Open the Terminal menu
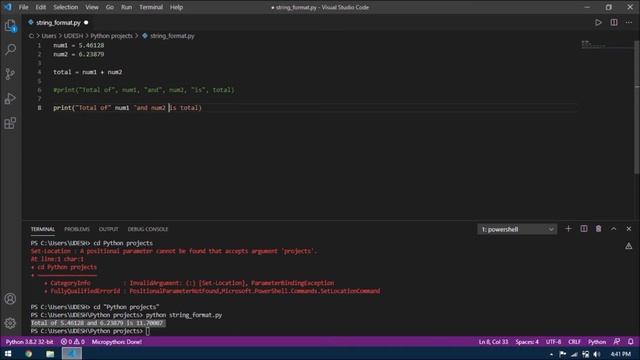This screenshot has height=360, width=640. [x=151, y=7]
